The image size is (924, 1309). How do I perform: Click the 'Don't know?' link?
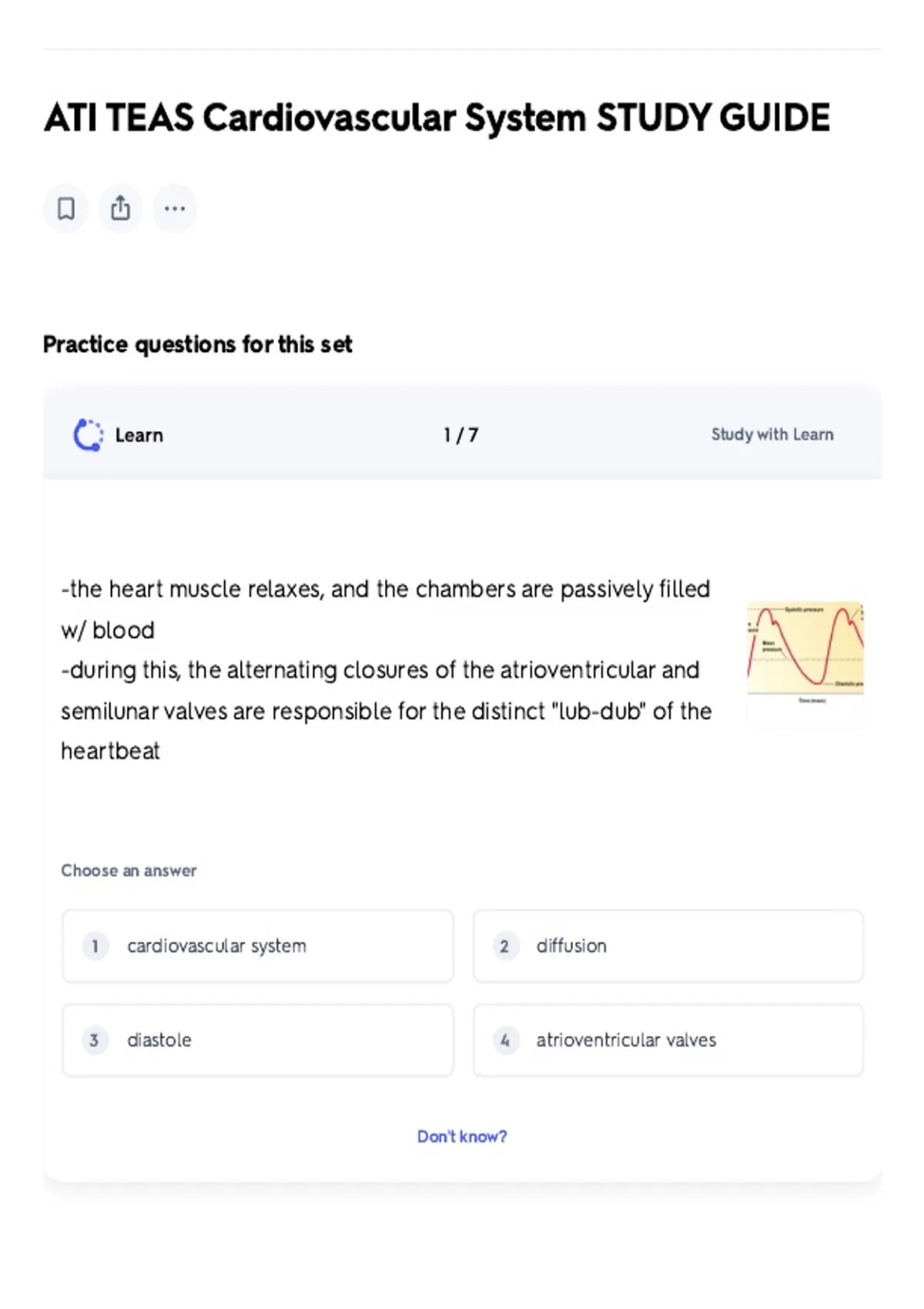point(462,1137)
